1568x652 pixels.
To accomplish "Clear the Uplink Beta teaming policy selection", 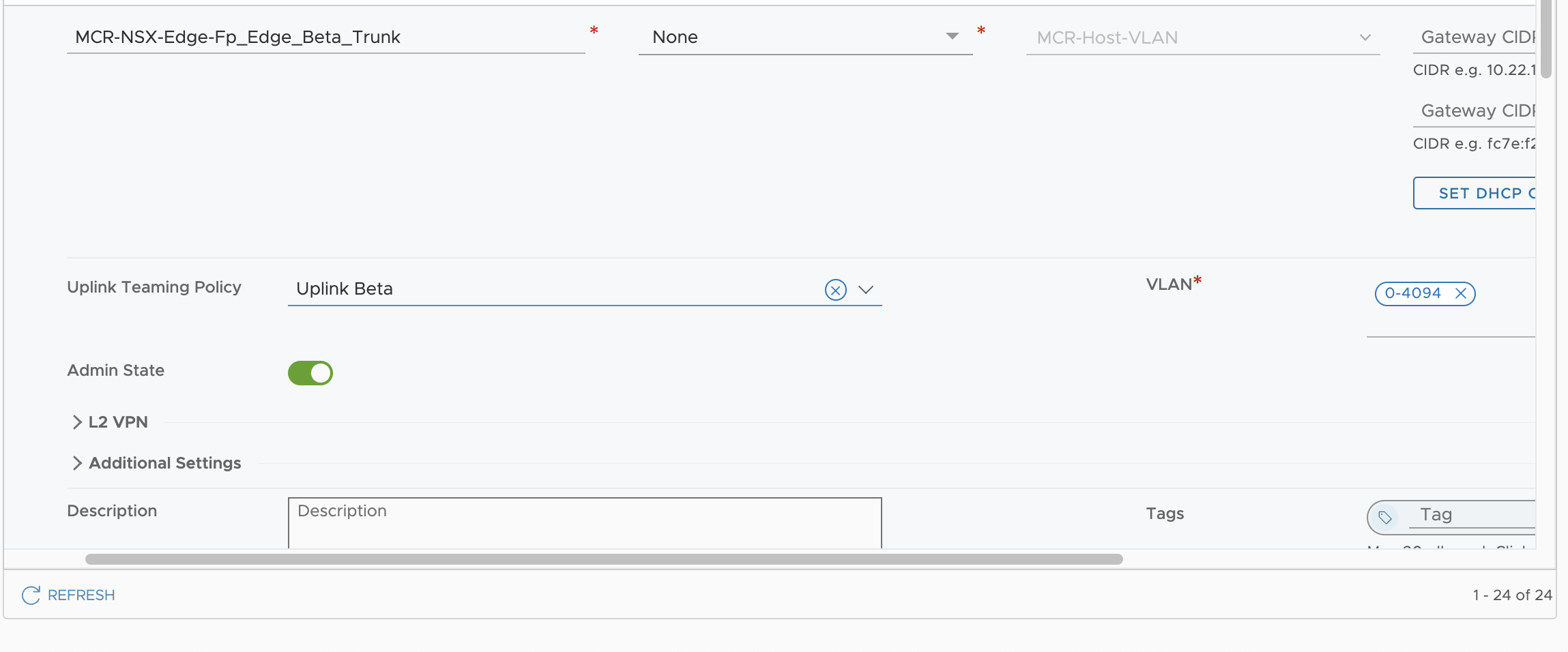I will pos(835,290).
